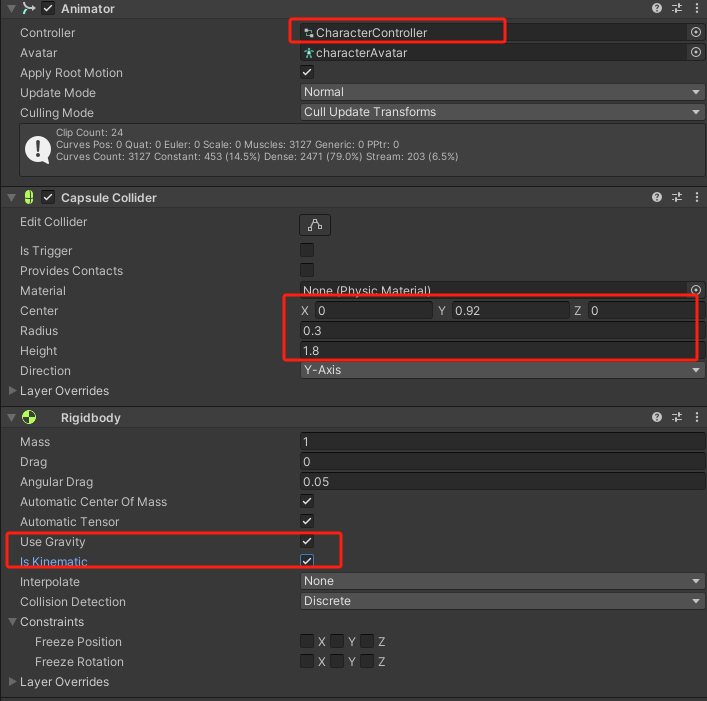Uncheck the Is Kinematic checkbox

[x=307, y=561]
